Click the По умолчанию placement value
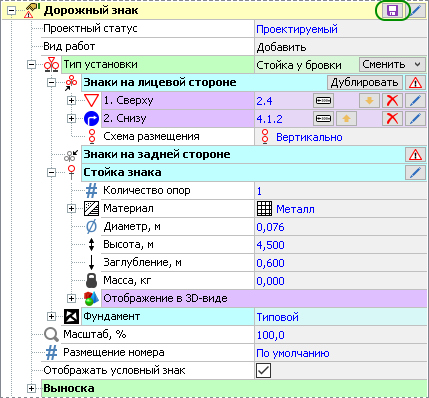This screenshot has width=429, height=398. coord(293,353)
